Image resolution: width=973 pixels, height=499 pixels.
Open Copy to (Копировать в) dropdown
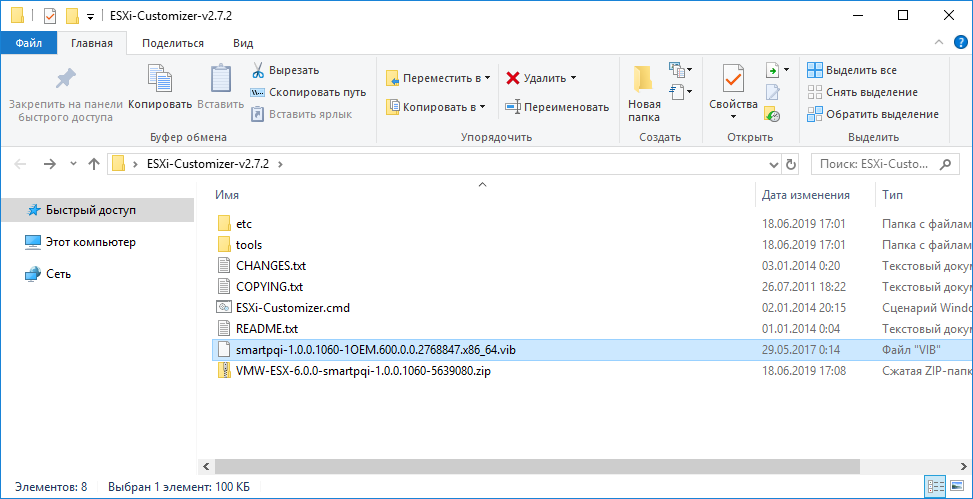pos(436,107)
